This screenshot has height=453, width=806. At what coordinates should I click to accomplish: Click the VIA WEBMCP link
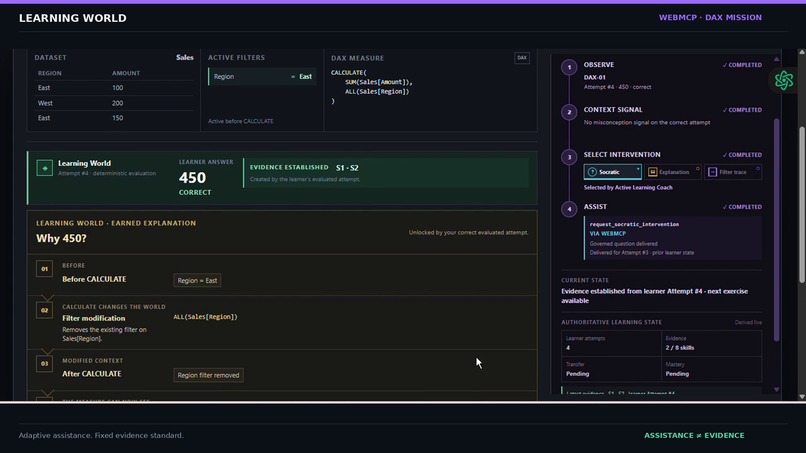click(608, 233)
